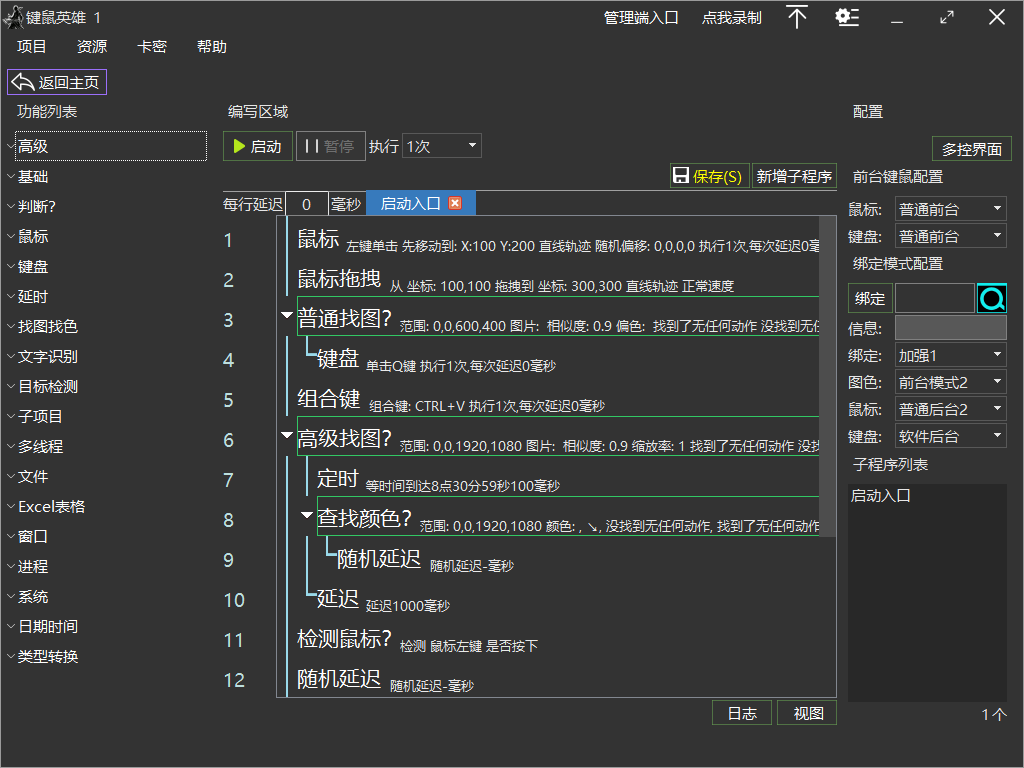Click the 键鼠英雄 app logo icon

coord(14,15)
